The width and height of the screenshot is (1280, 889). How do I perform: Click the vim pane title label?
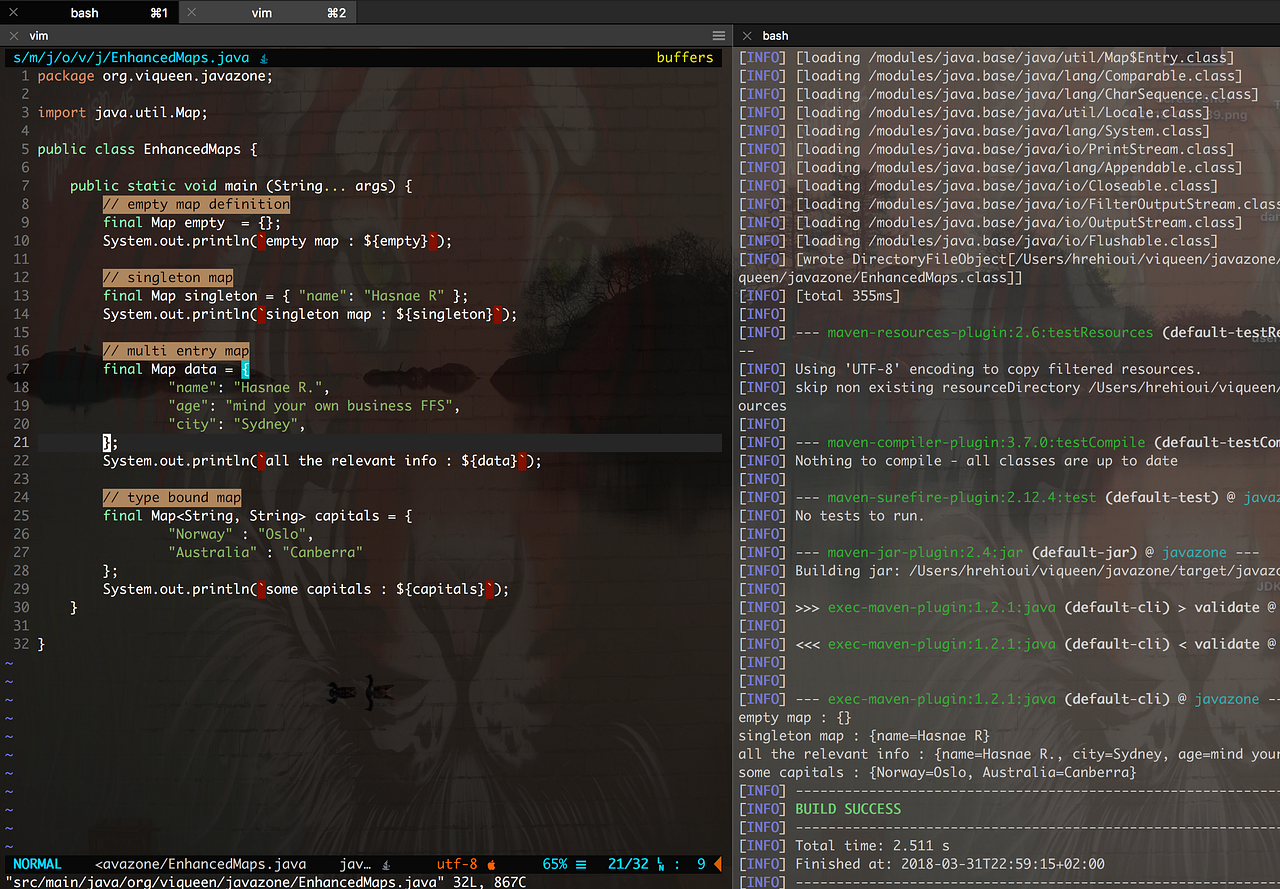(39, 35)
